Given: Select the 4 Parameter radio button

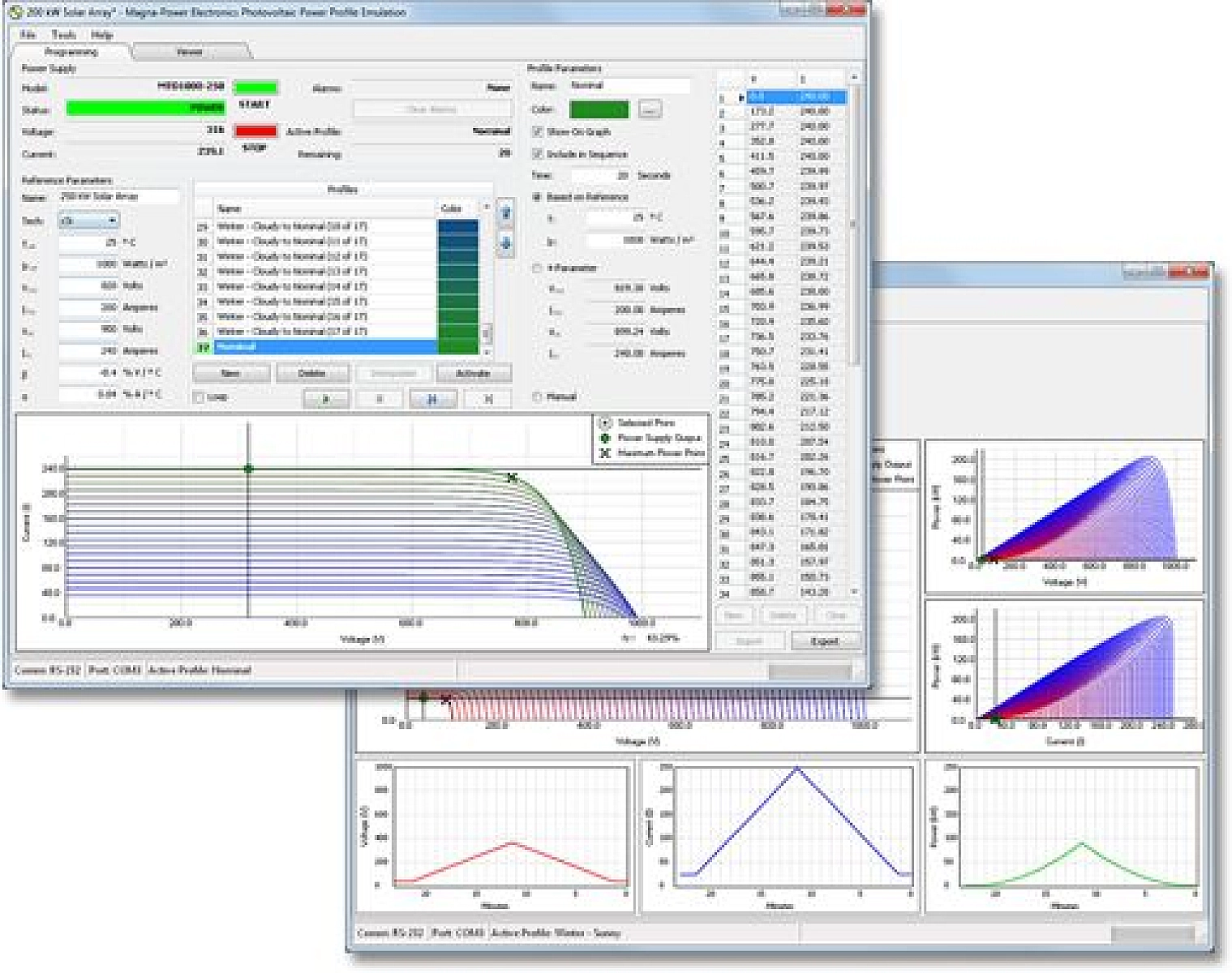Looking at the screenshot, I should pyautogui.click(x=536, y=268).
